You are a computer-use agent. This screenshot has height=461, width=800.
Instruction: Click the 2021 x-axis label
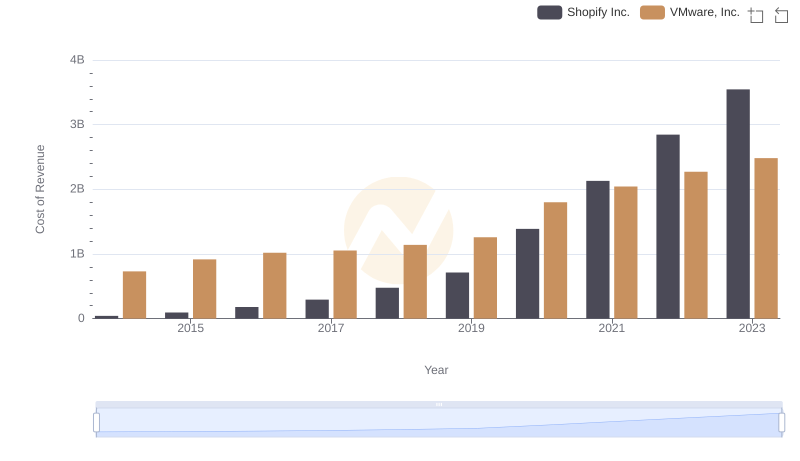(x=611, y=328)
